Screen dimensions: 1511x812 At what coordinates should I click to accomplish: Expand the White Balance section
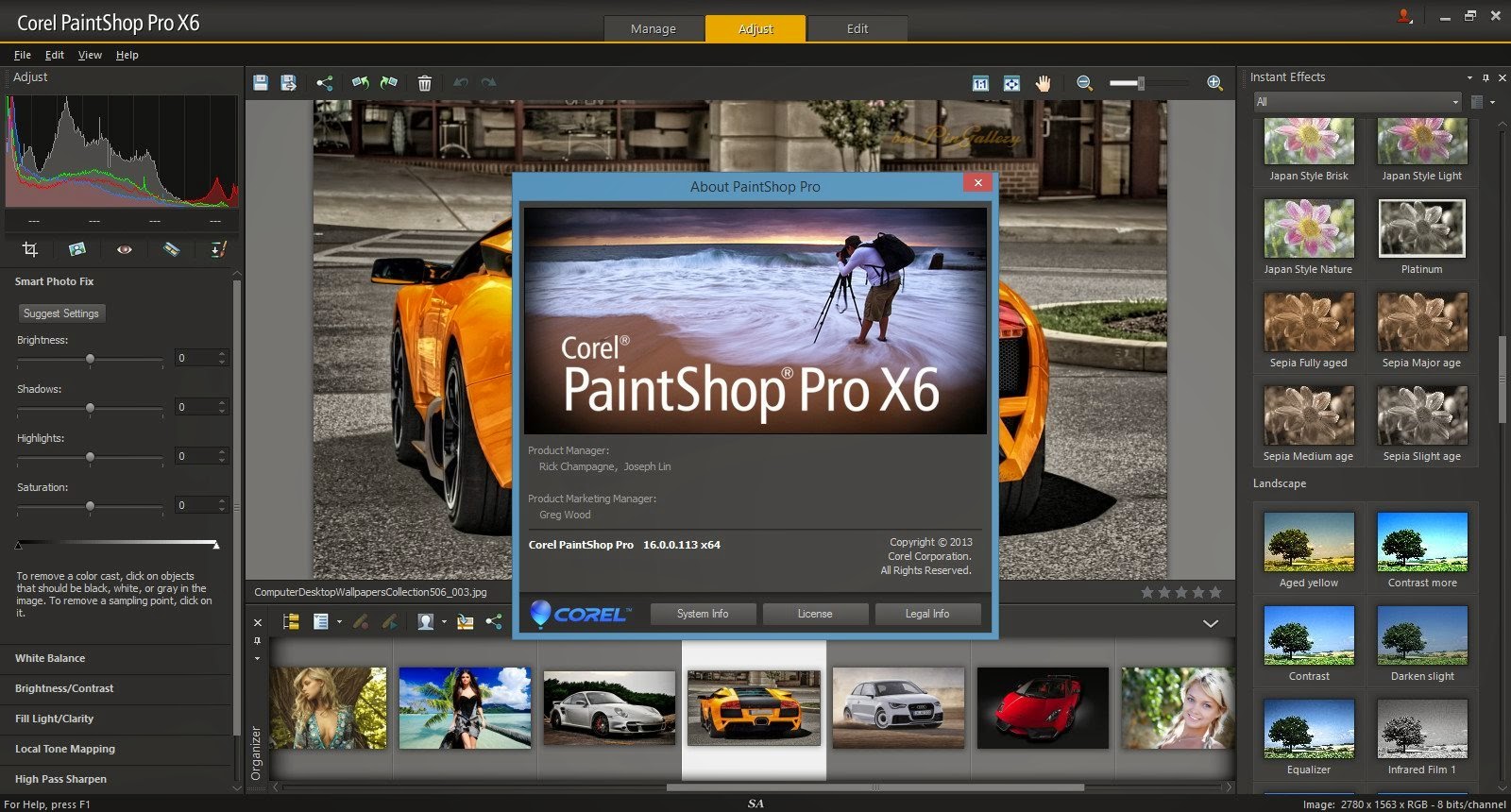click(x=50, y=658)
